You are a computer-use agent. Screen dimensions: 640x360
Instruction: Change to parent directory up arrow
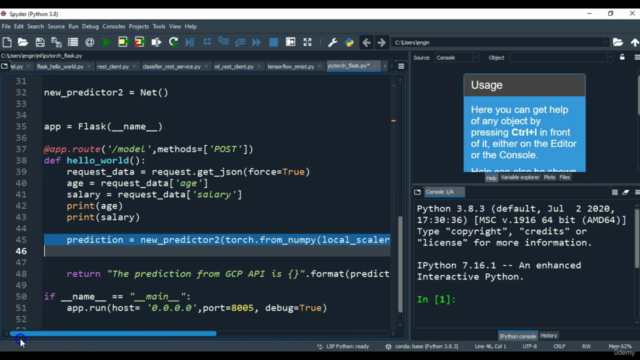click(635, 42)
